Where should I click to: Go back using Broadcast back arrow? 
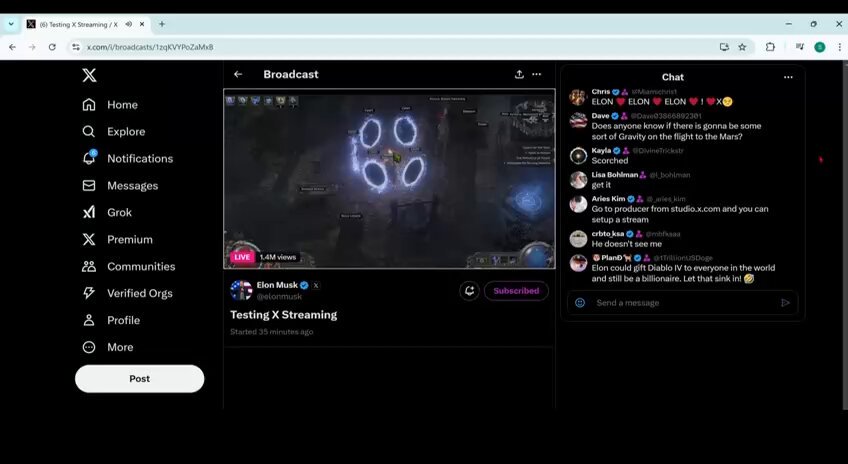pos(238,74)
